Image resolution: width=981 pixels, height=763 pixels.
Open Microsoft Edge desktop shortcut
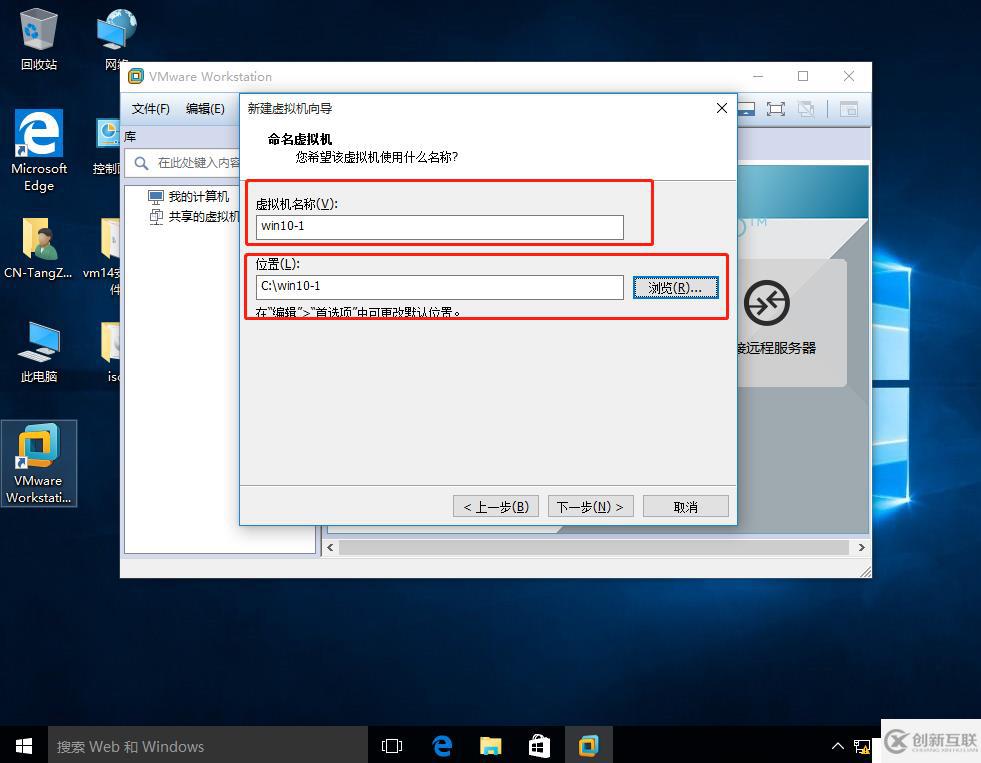pyautogui.click(x=39, y=150)
